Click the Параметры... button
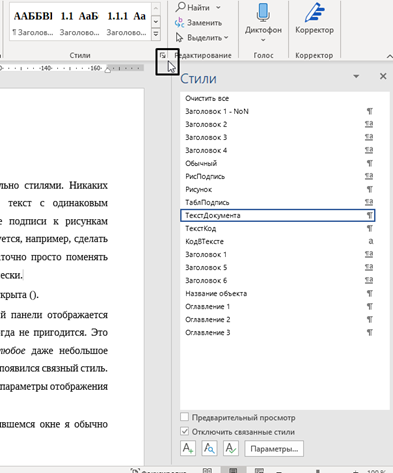This screenshot has width=393, height=473. [x=274, y=449]
